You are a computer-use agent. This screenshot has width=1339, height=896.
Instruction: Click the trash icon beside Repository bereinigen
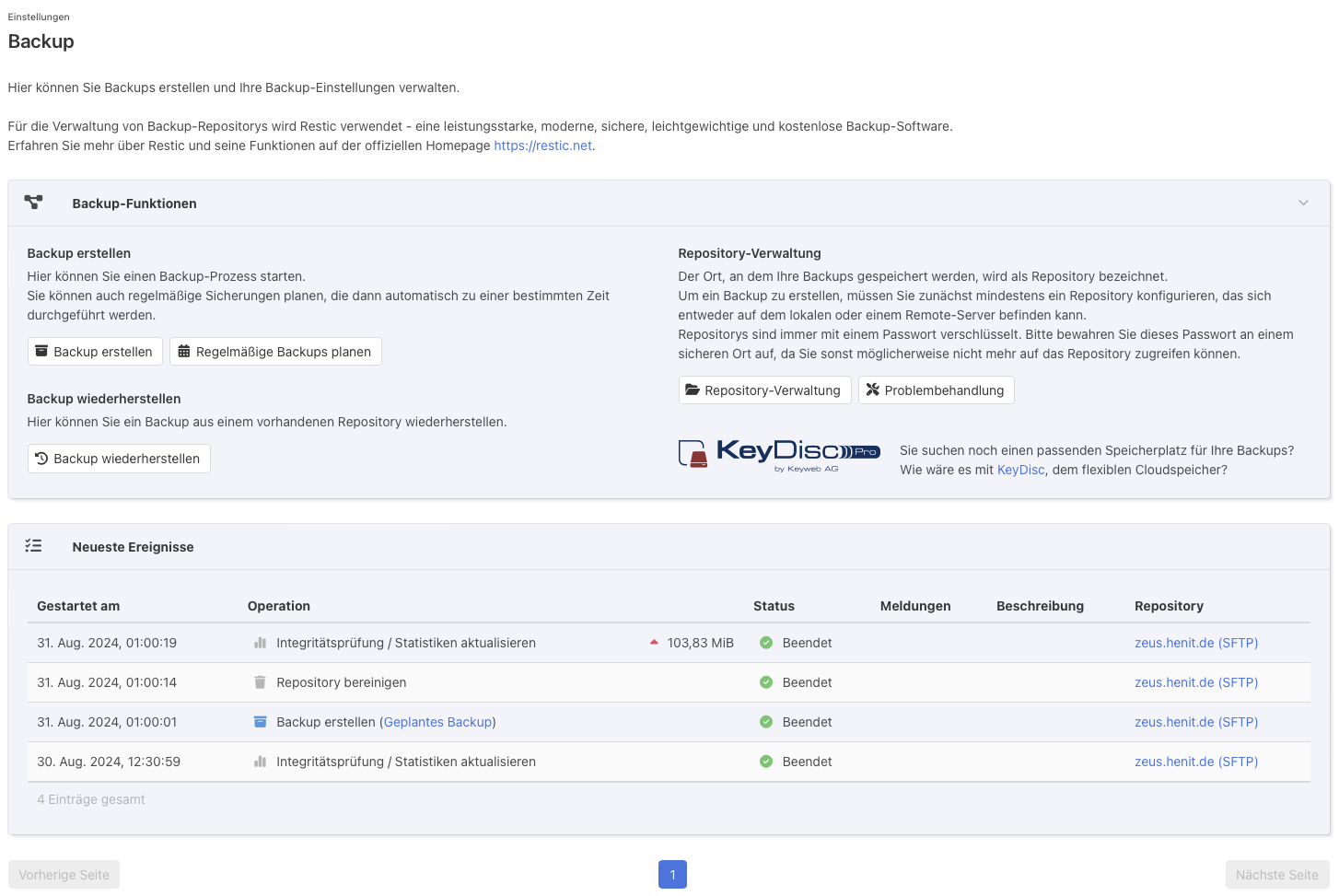tap(260, 682)
